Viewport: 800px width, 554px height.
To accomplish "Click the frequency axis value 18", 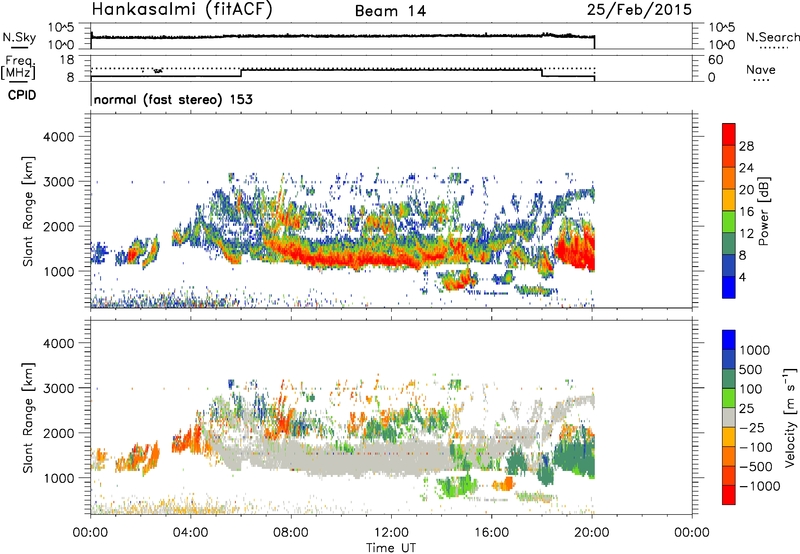I will (67, 59).
